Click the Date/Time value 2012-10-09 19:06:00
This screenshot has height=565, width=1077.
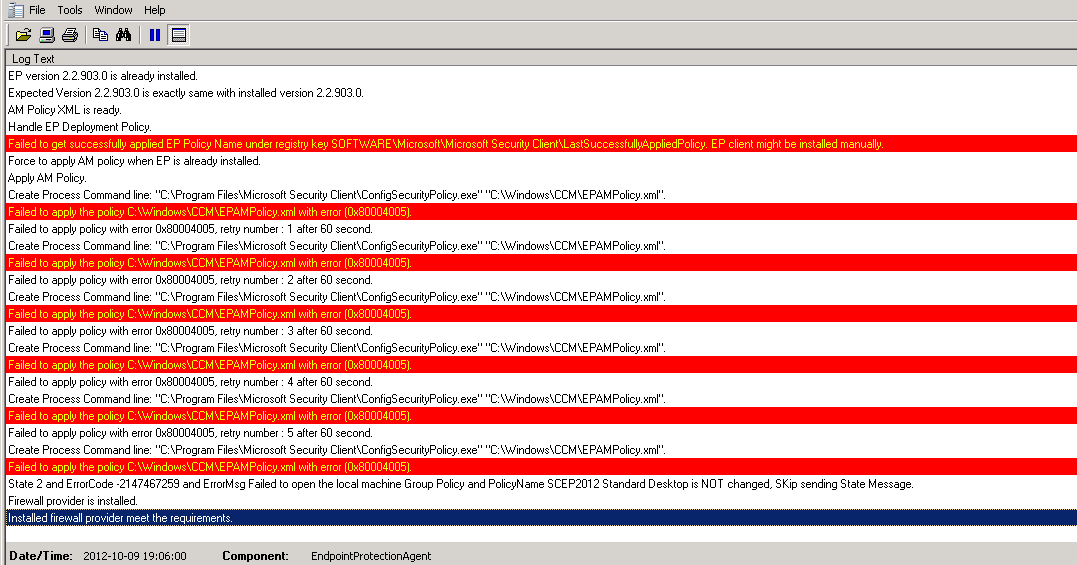tap(135, 556)
